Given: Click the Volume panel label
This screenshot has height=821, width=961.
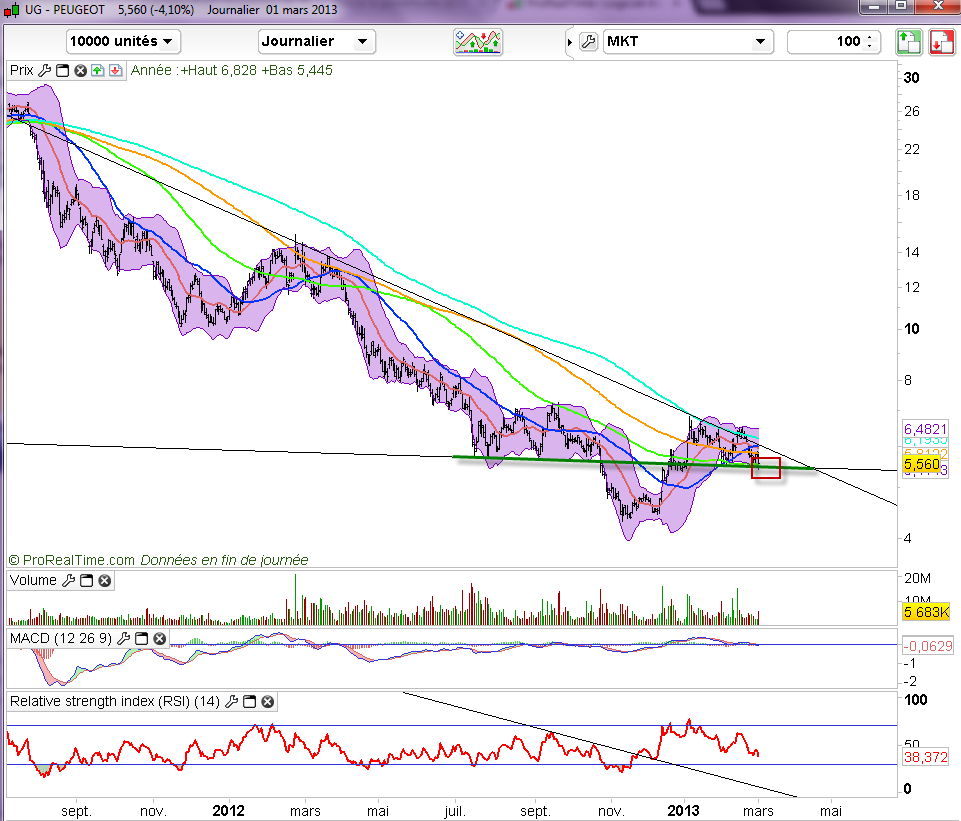Looking at the screenshot, I should tap(33, 580).
